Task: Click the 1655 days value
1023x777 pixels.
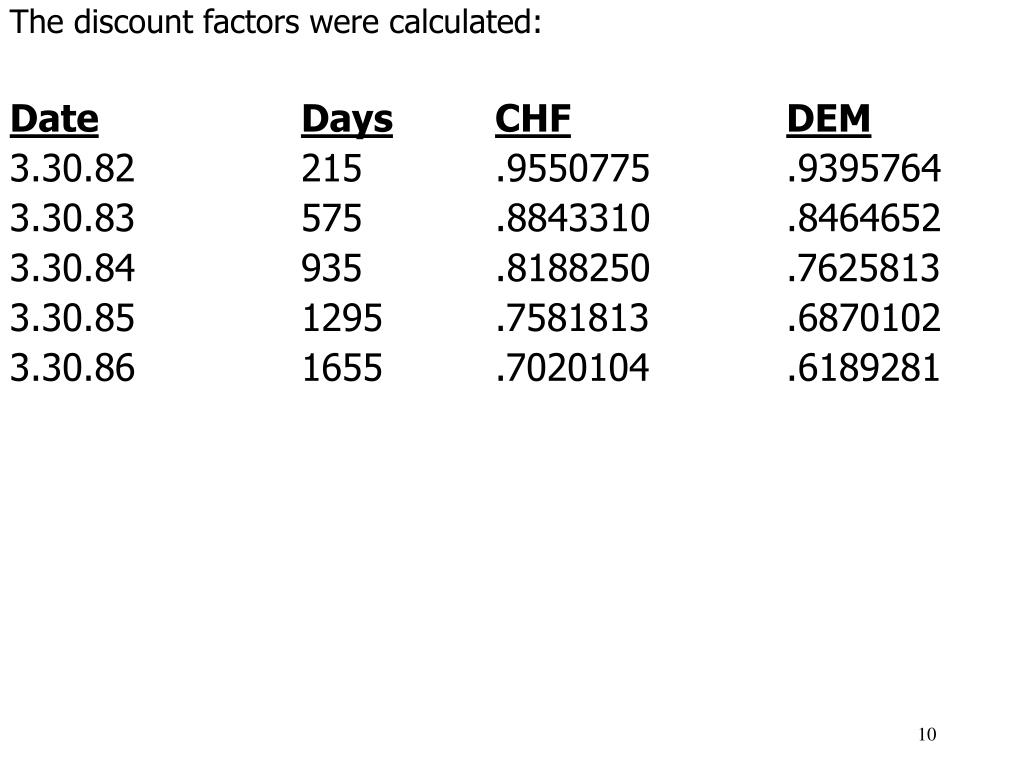Action: (342, 367)
